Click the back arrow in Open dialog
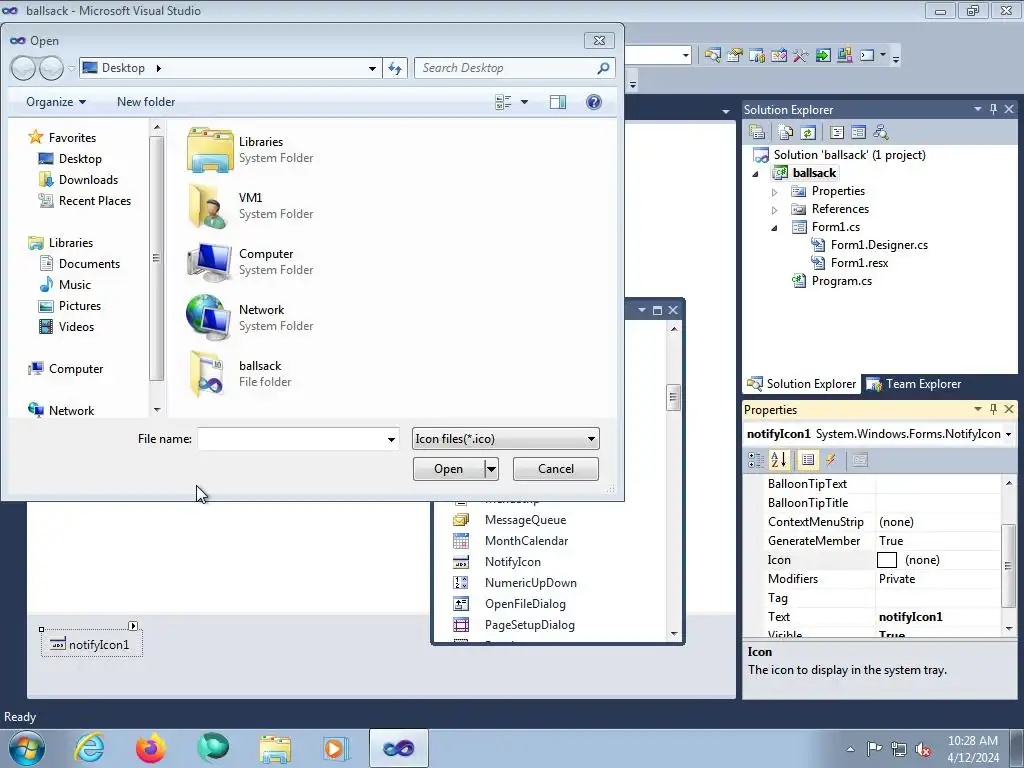 point(24,68)
